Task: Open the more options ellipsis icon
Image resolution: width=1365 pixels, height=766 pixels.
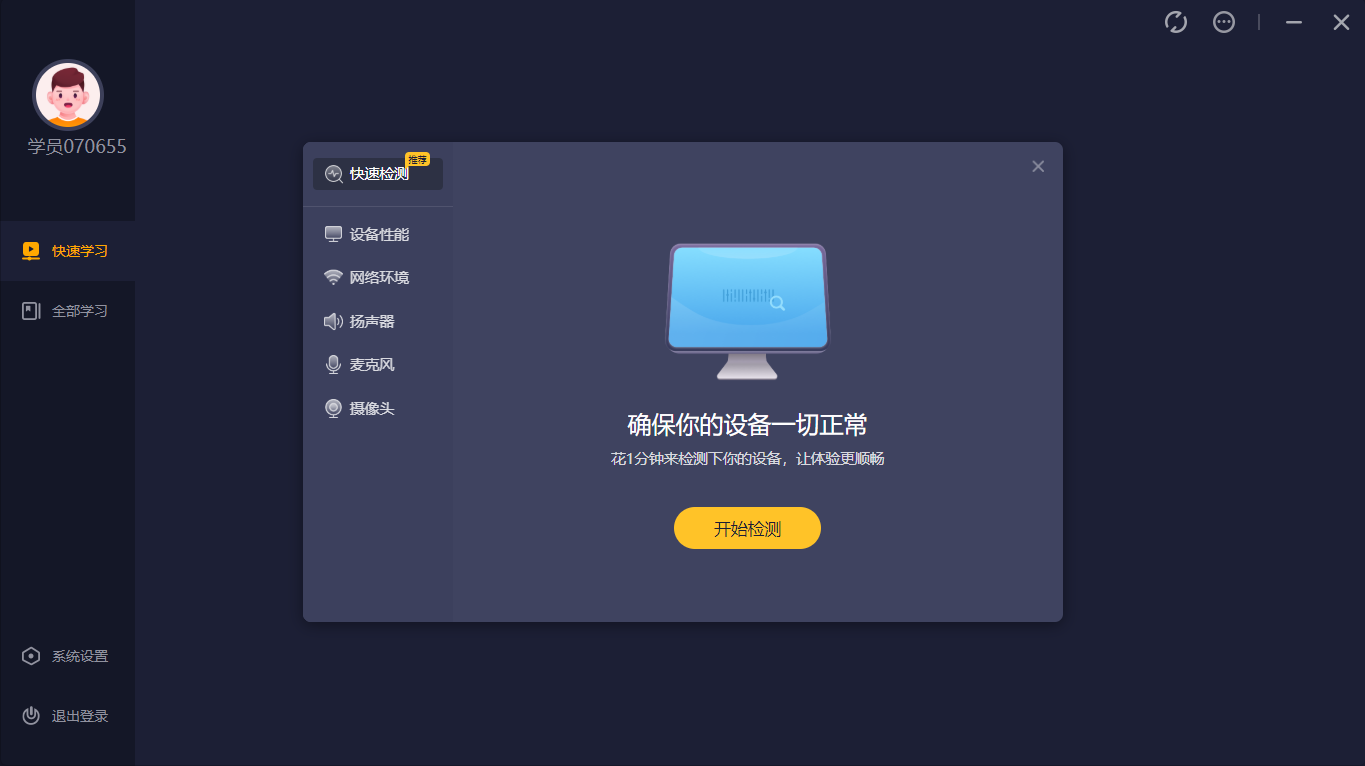Action: (x=1224, y=22)
